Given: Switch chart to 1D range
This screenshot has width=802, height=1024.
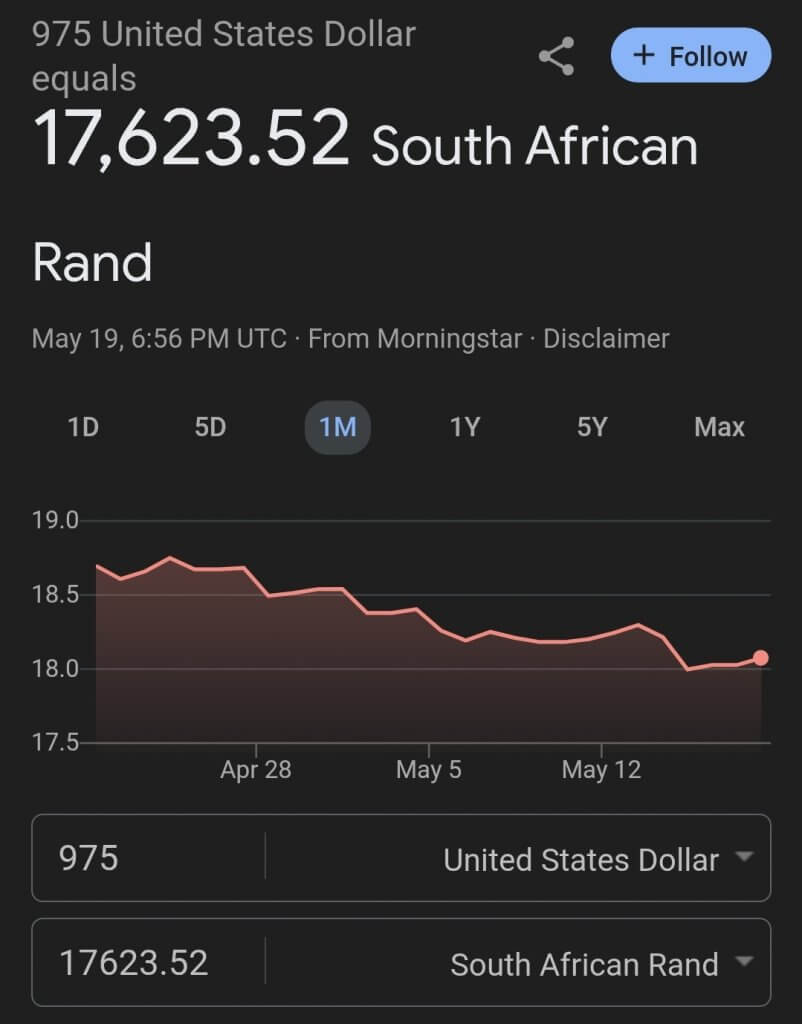Looking at the screenshot, I should [83, 427].
